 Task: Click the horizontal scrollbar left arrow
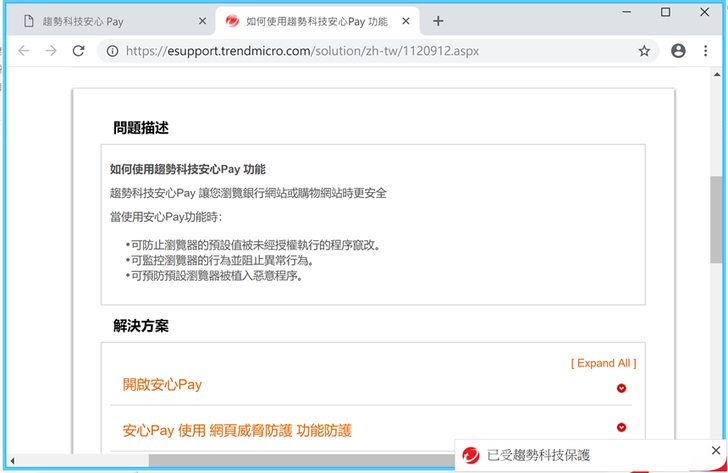point(13,460)
